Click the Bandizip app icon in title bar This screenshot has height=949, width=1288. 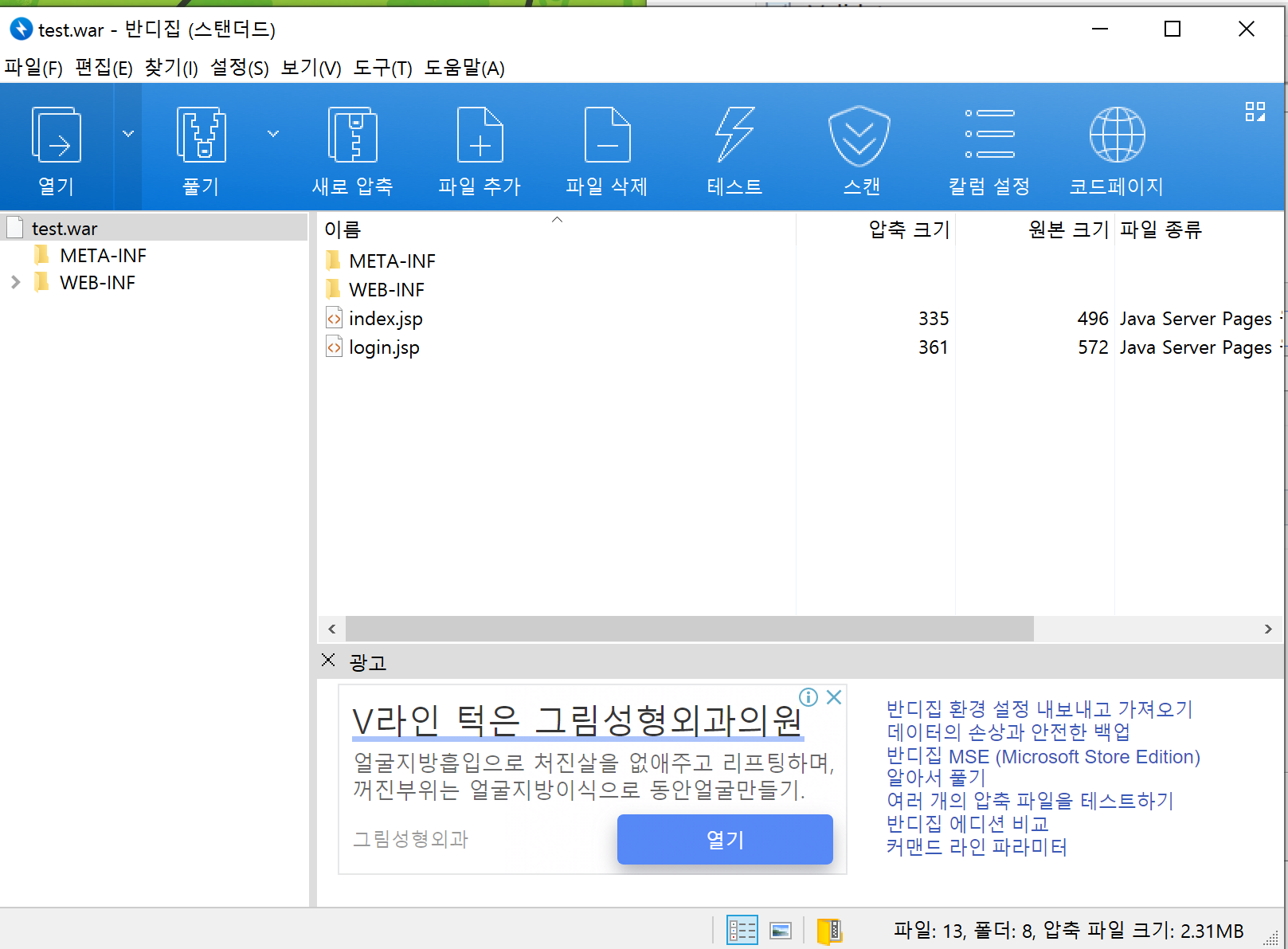(21, 29)
